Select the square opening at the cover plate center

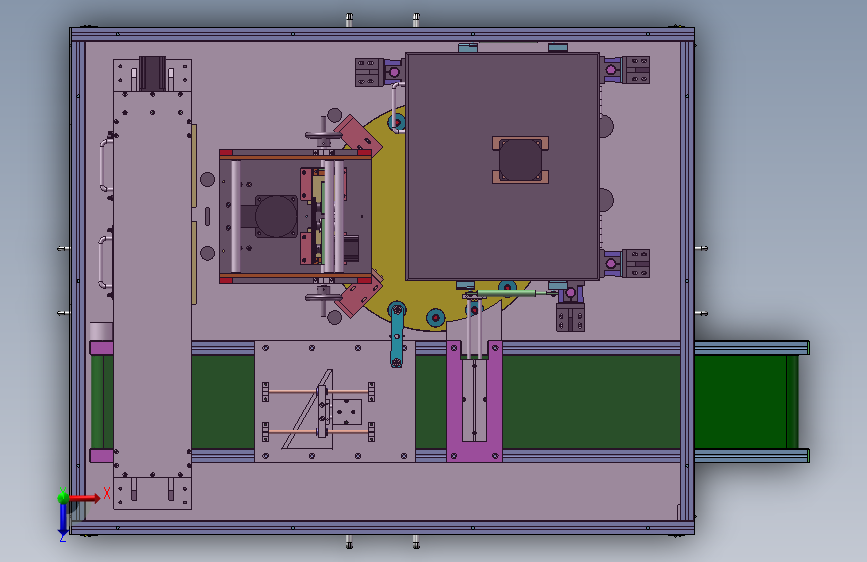(x=520, y=160)
